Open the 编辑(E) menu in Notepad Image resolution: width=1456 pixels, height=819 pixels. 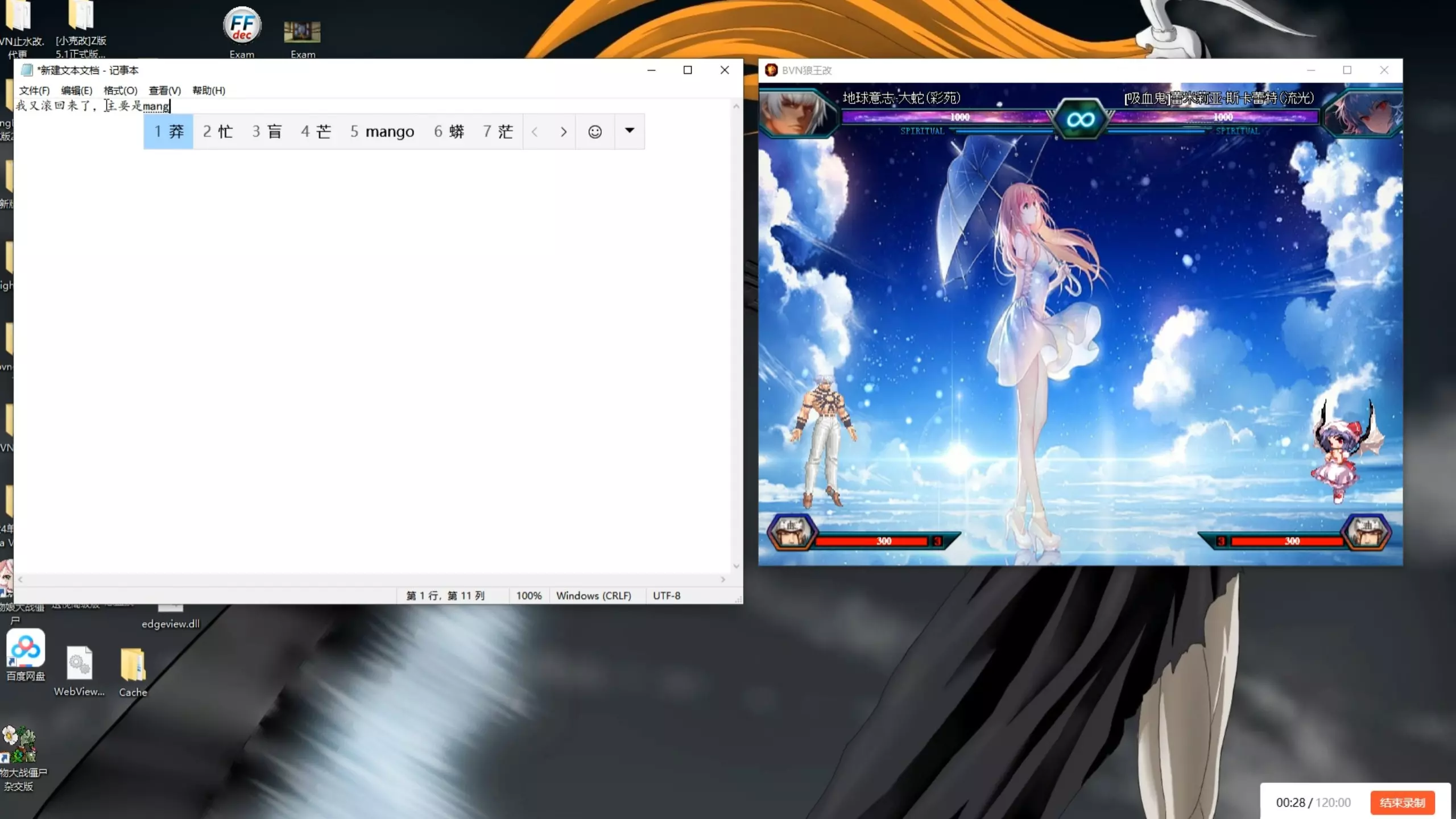click(x=77, y=90)
